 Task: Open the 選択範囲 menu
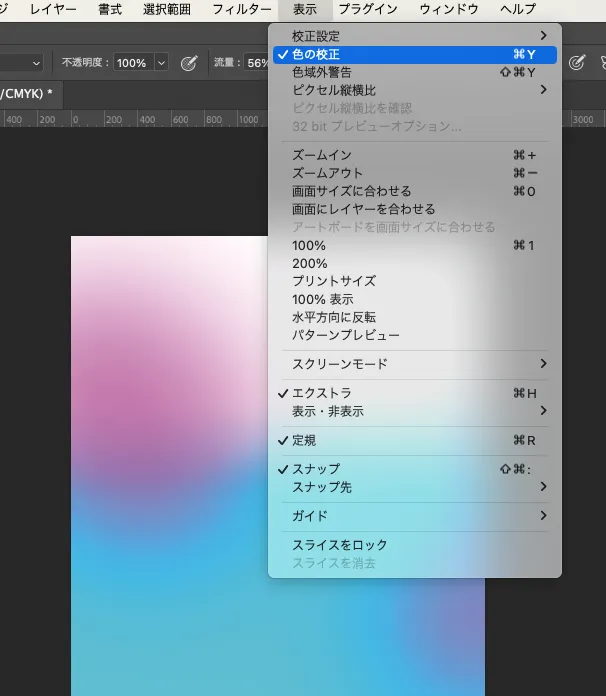(167, 9)
